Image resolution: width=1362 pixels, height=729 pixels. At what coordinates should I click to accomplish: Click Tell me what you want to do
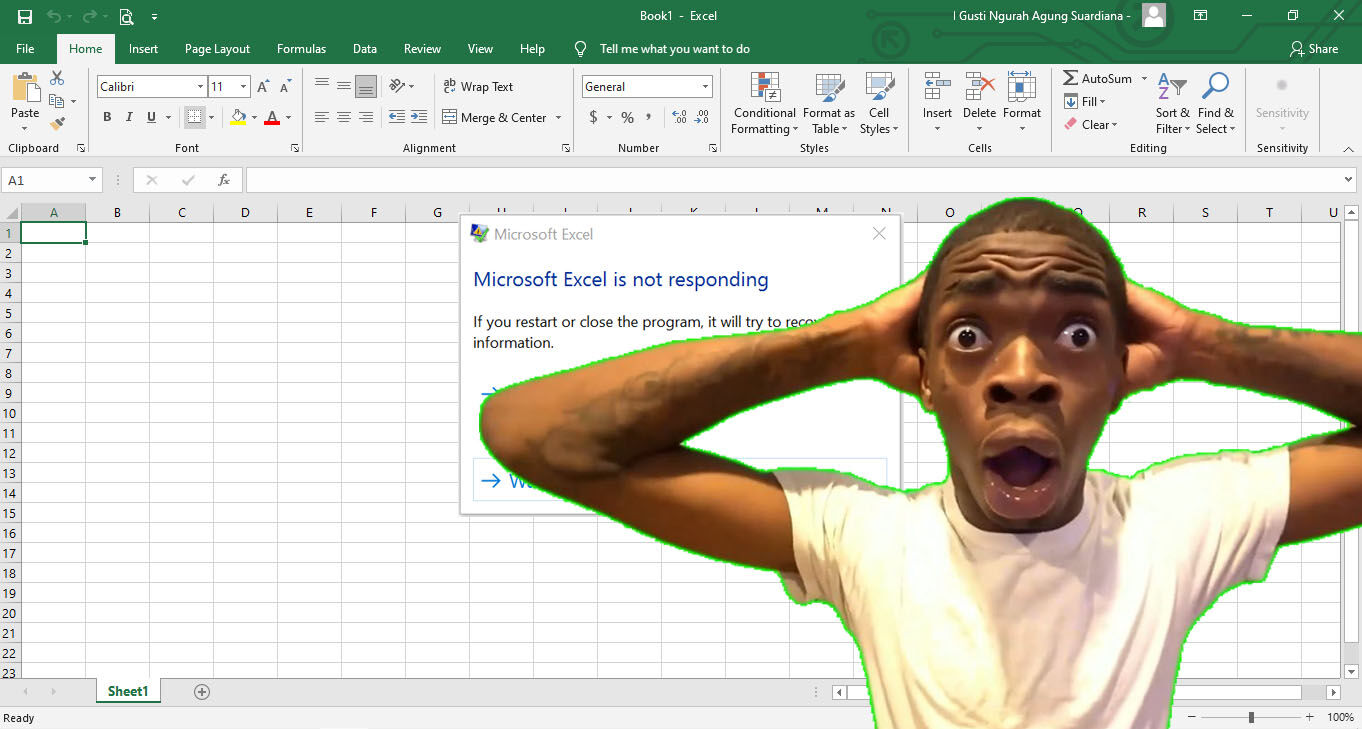coord(674,48)
